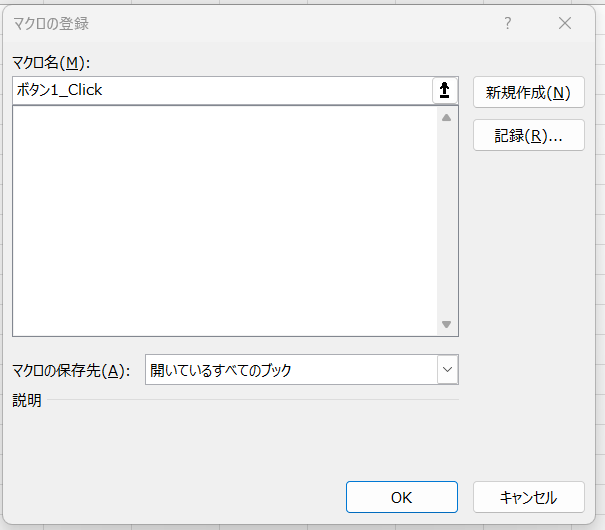Click the macro list scroll up arrow
The image size is (605, 530).
click(x=446, y=117)
